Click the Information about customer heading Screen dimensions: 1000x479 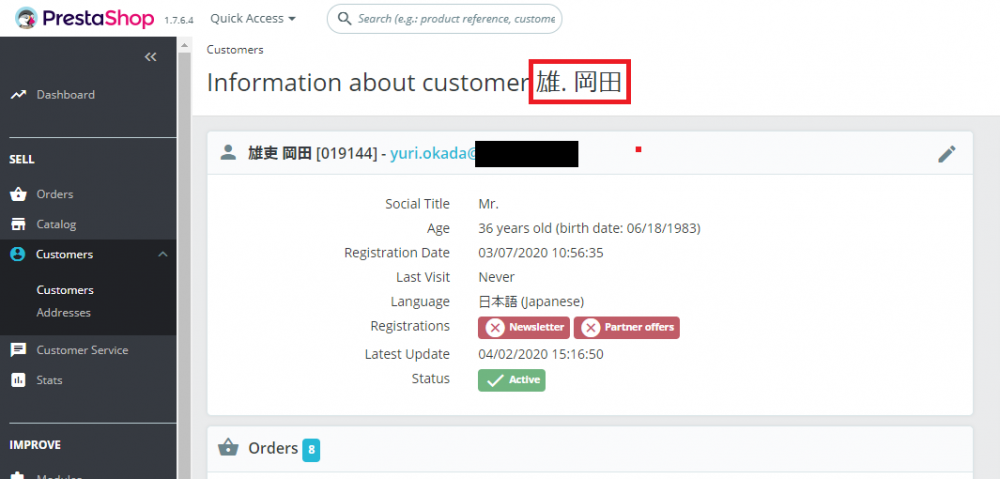click(415, 83)
